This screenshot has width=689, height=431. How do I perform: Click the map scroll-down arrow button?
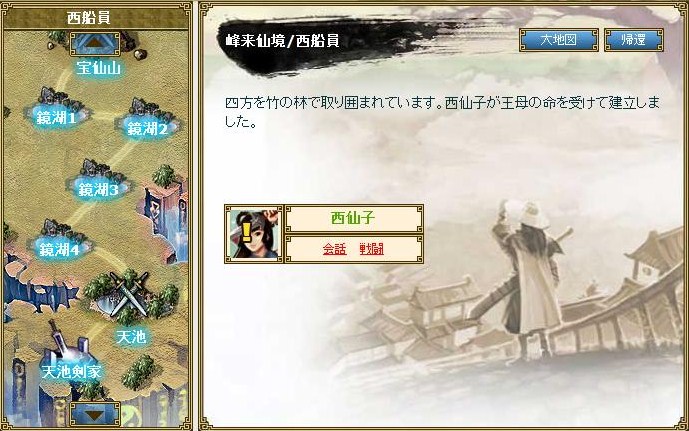[x=94, y=413]
